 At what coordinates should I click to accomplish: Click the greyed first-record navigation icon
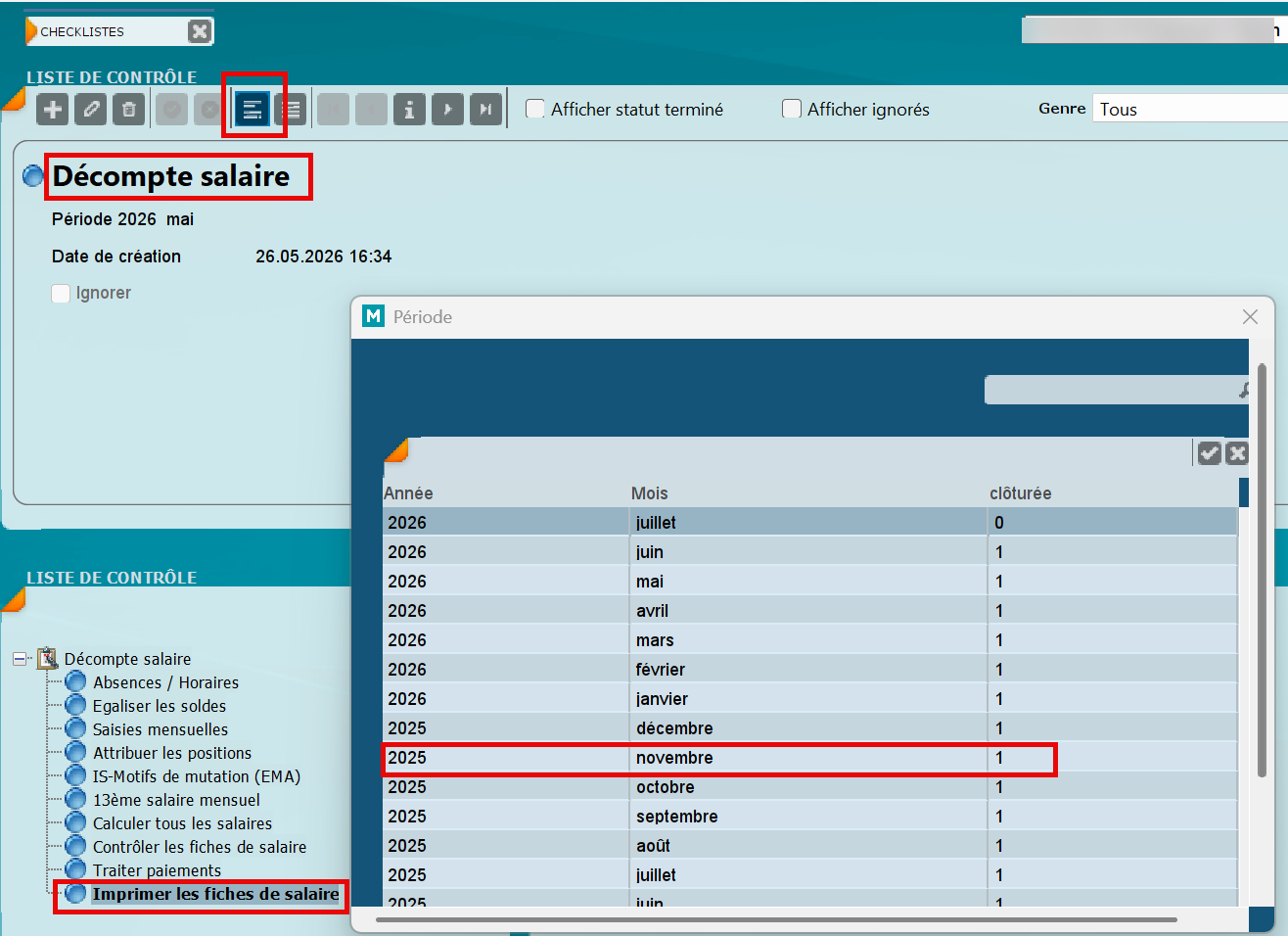tap(333, 110)
